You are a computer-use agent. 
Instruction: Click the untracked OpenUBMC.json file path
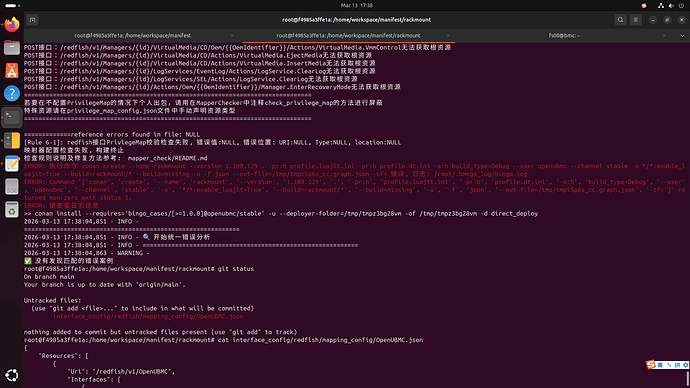(x=148, y=316)
